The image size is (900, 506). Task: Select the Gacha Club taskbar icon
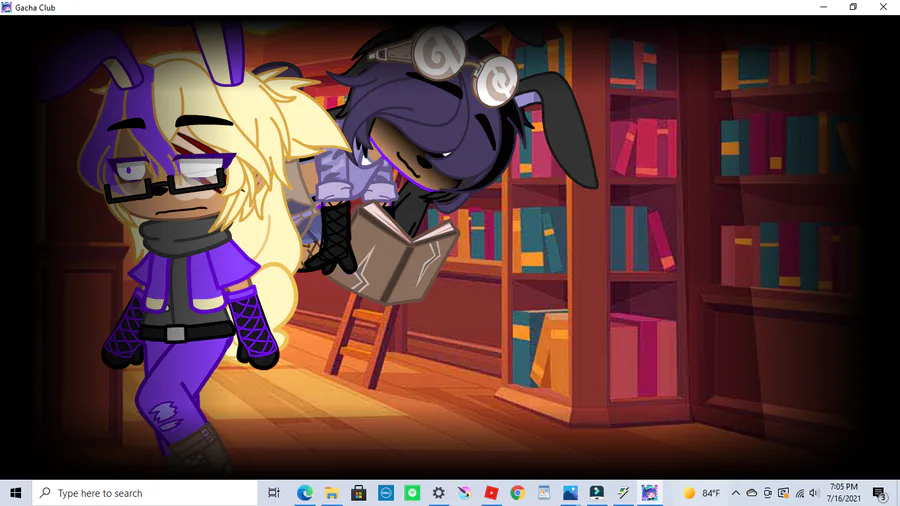650,493
